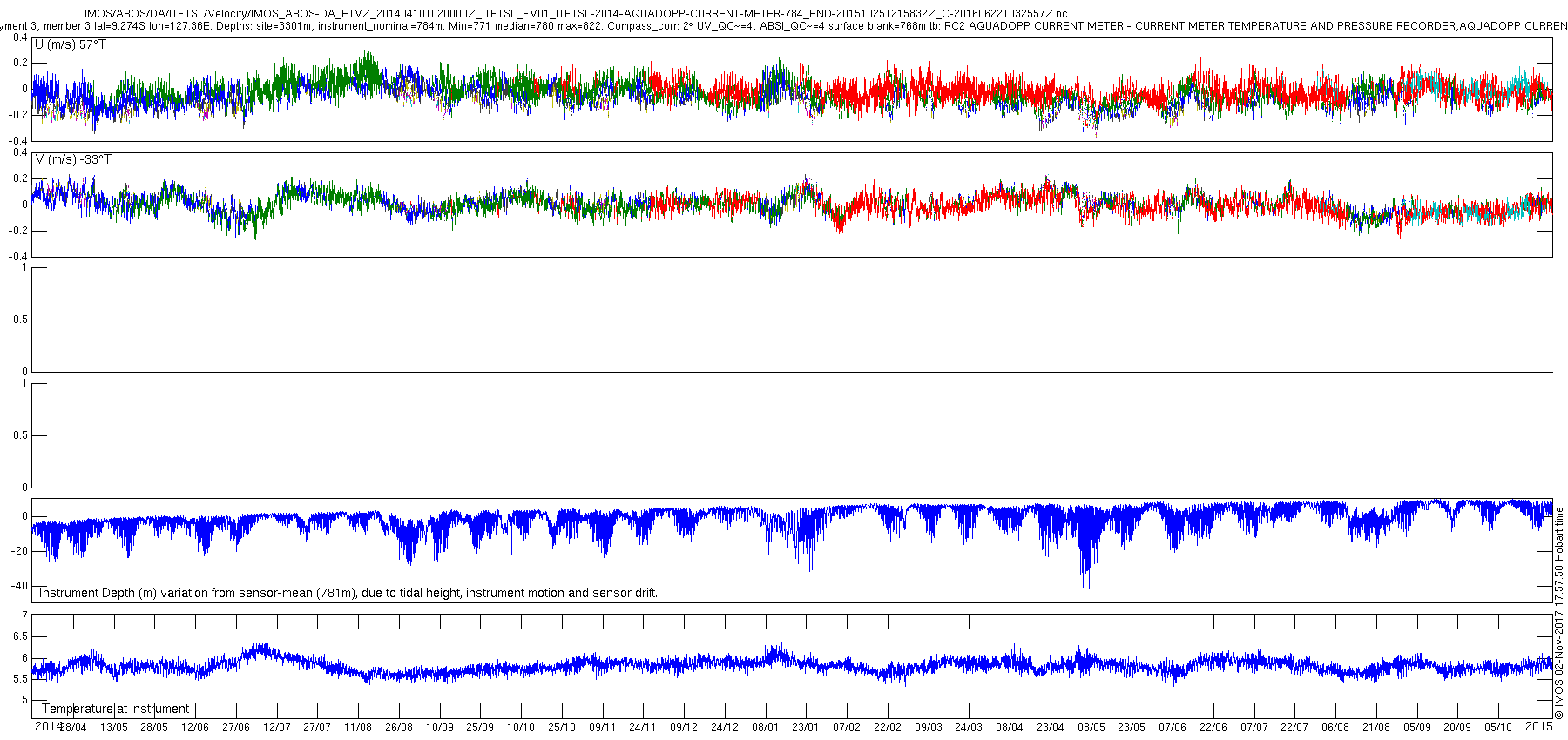Click the 2014 year label on time axis
Screen dimensions: 1568x740
(x=48, y=726)
